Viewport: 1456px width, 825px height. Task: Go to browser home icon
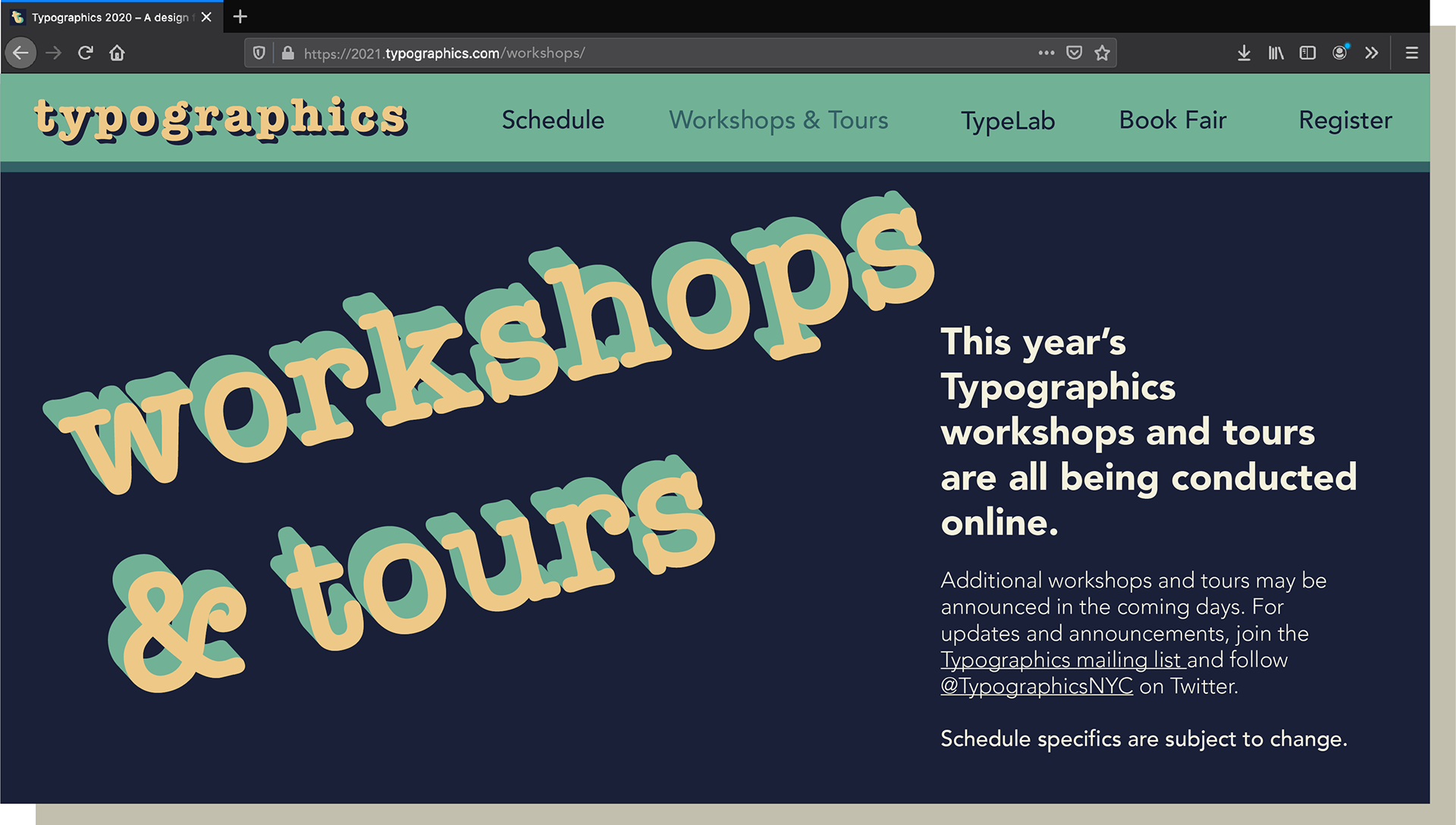[117, 53]
